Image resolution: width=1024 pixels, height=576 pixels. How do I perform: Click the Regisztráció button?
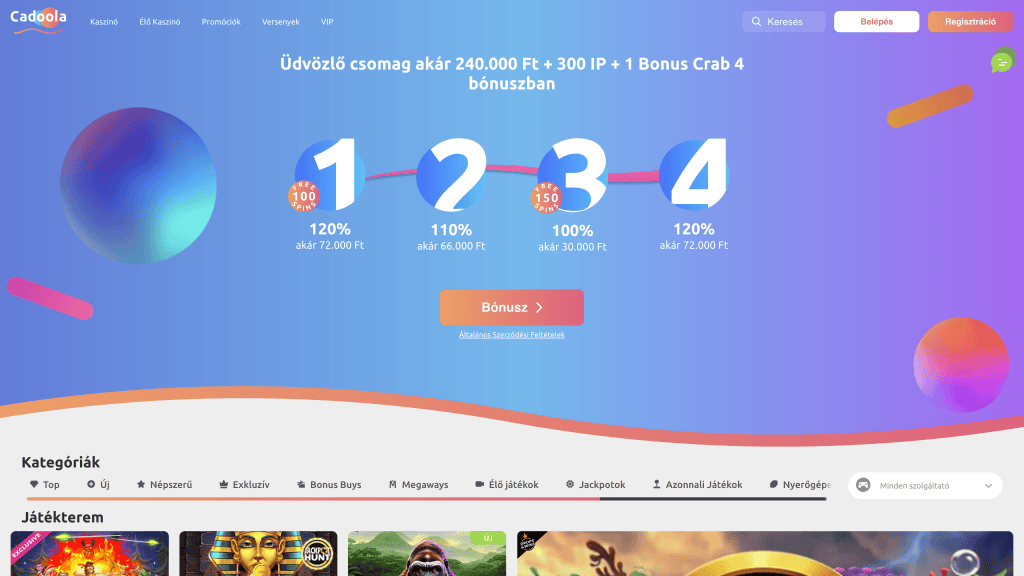click(x=970, y=22)
